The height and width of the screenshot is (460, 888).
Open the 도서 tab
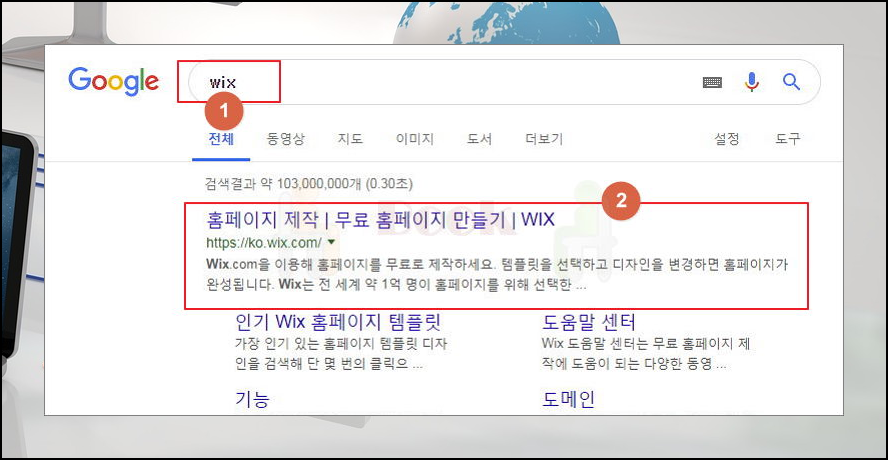pyautogui.click(x=479, y=139)
